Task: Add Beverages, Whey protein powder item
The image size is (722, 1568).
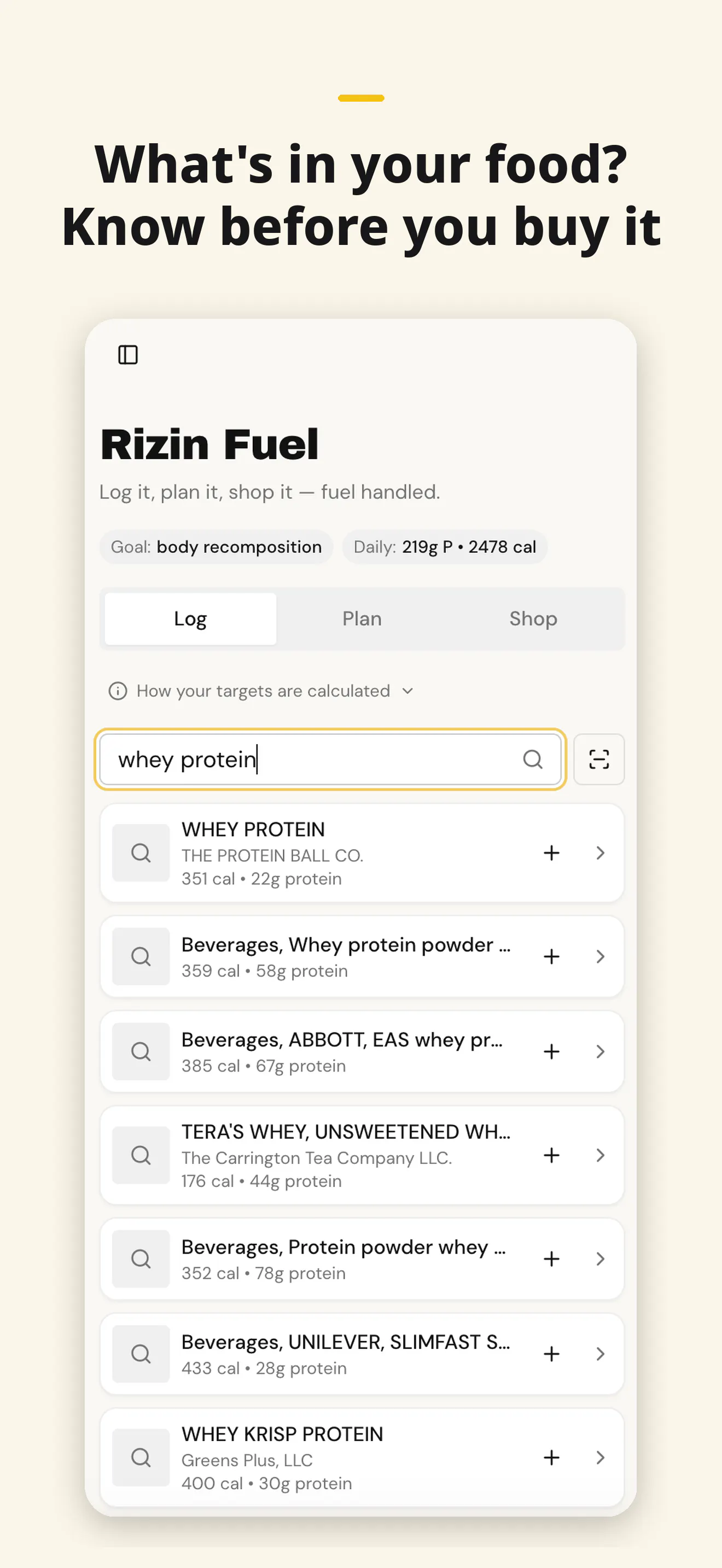Action: [x=551, y=956]
